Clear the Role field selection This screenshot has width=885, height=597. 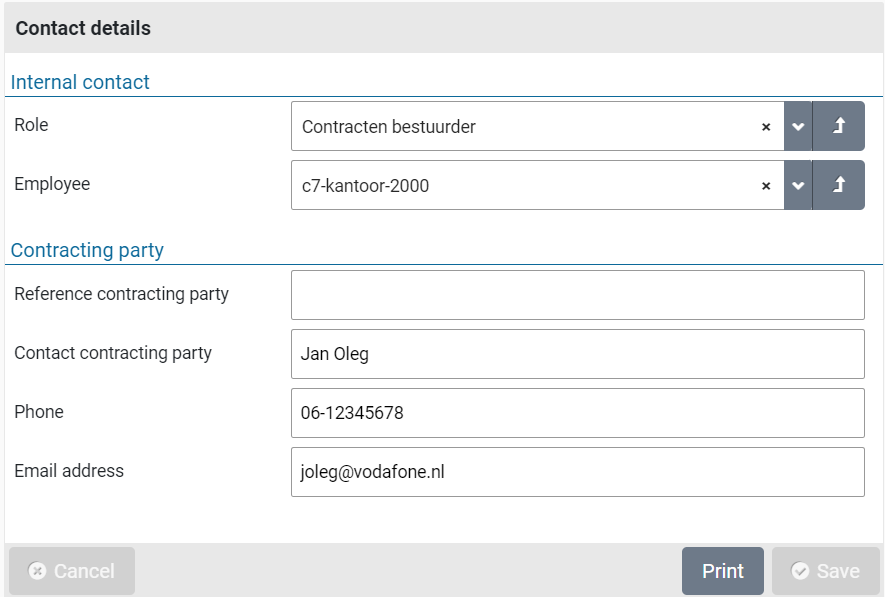(766, 127)
